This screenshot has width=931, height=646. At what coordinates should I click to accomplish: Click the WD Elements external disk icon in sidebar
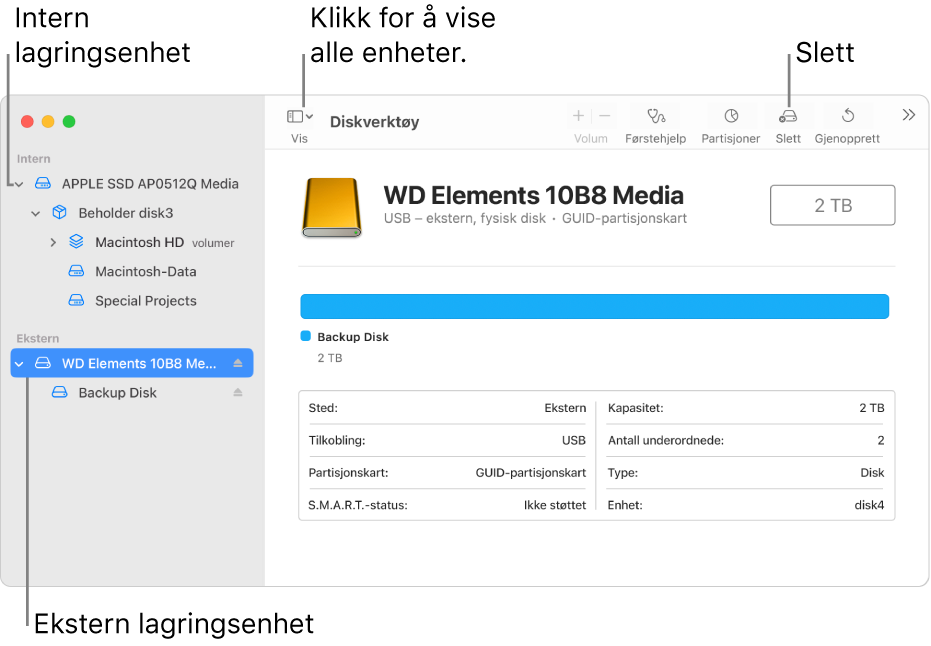pyautogui.click(x=43, y=363)
